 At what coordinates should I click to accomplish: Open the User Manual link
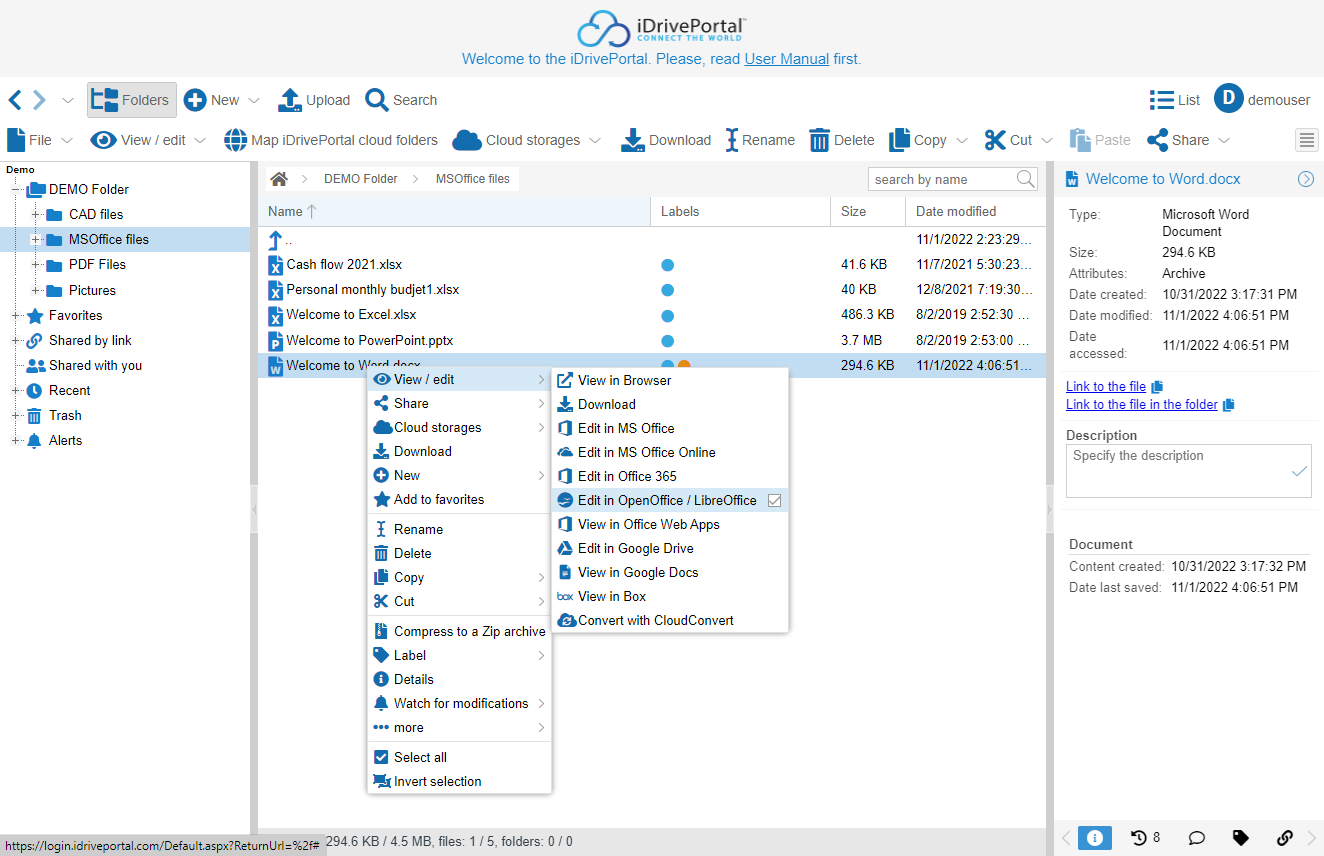786,59
